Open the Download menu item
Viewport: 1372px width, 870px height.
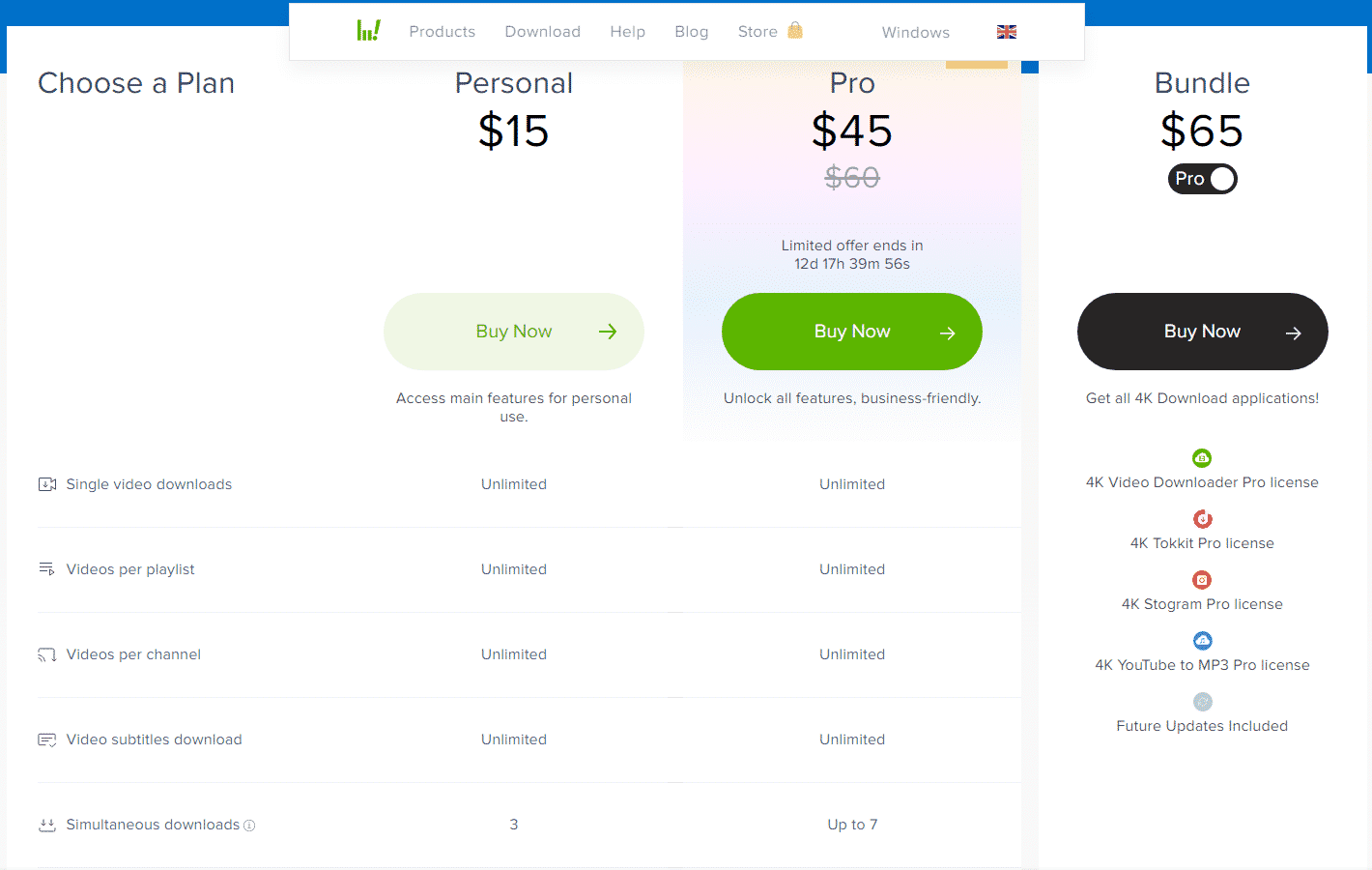(x=543, y=31)
